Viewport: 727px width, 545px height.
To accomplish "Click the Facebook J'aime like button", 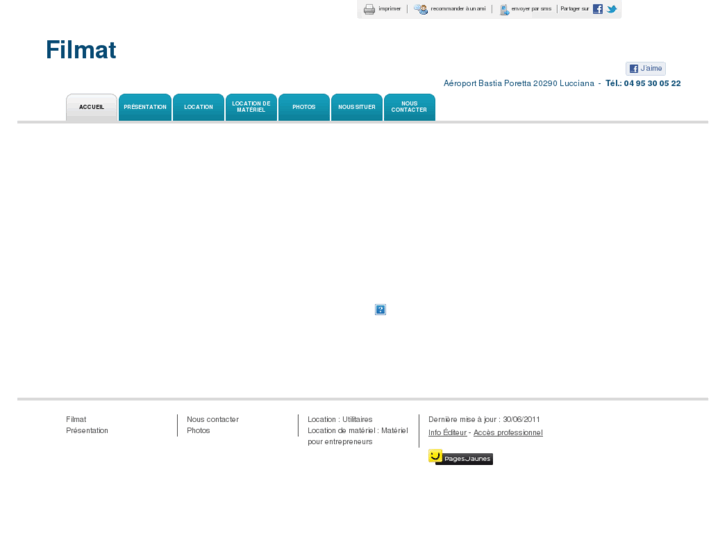I will 646,69.
